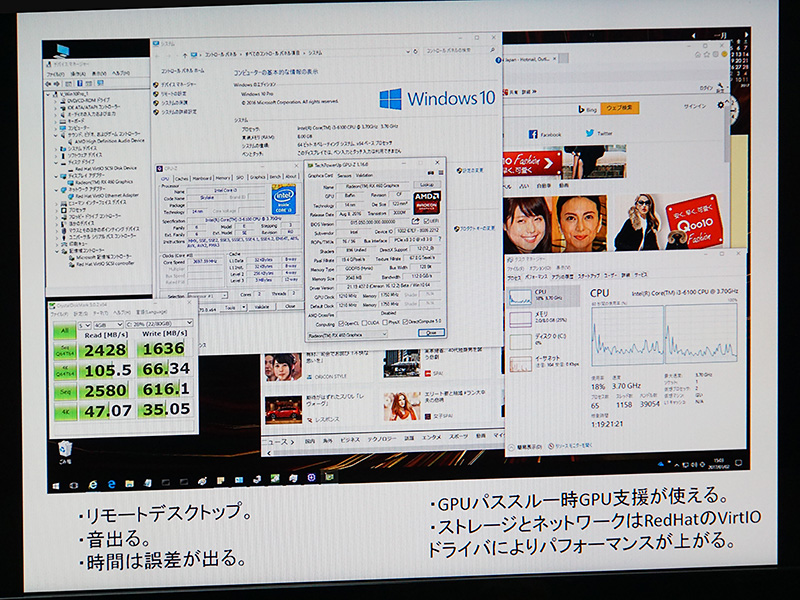
Task: Click the browser page vertical scrollbar
Action: 727,133
